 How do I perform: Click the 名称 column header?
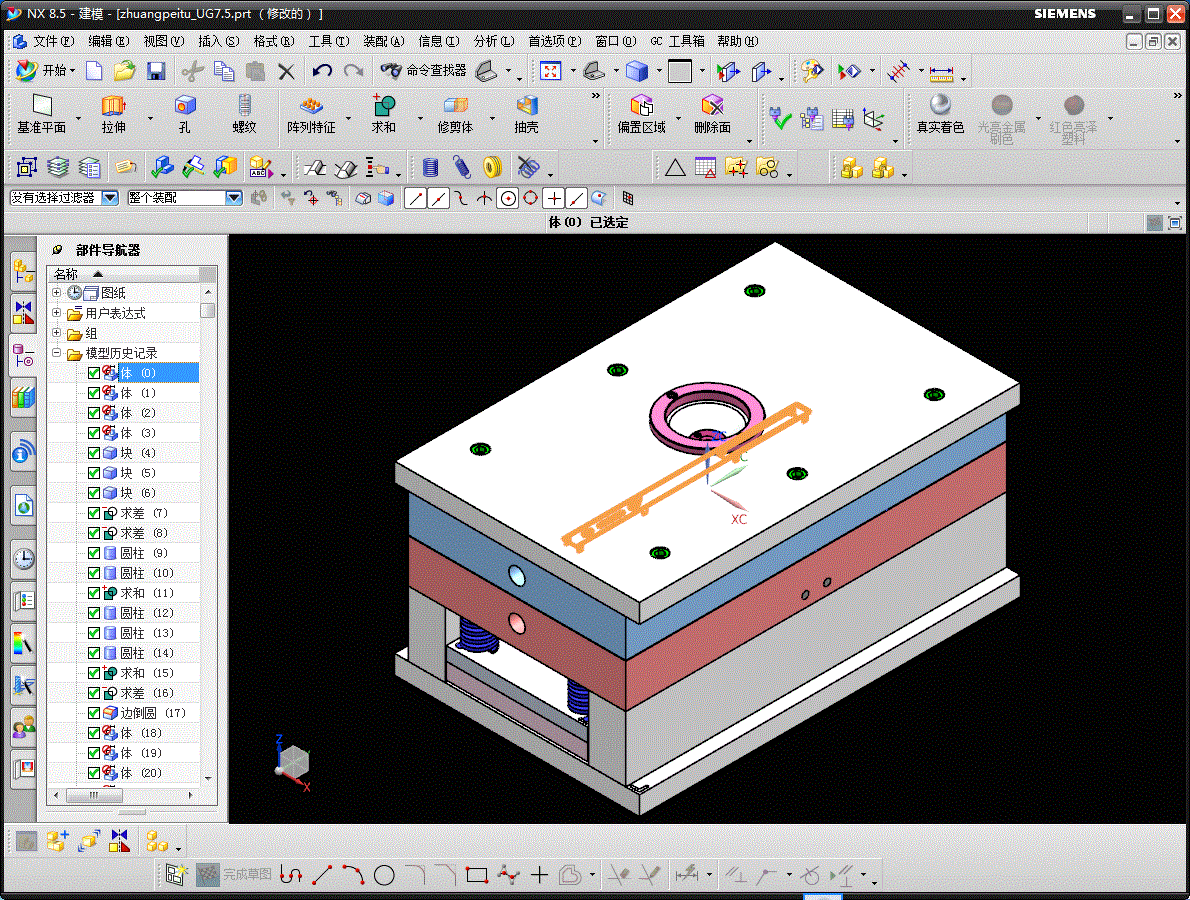click(124, 274)
